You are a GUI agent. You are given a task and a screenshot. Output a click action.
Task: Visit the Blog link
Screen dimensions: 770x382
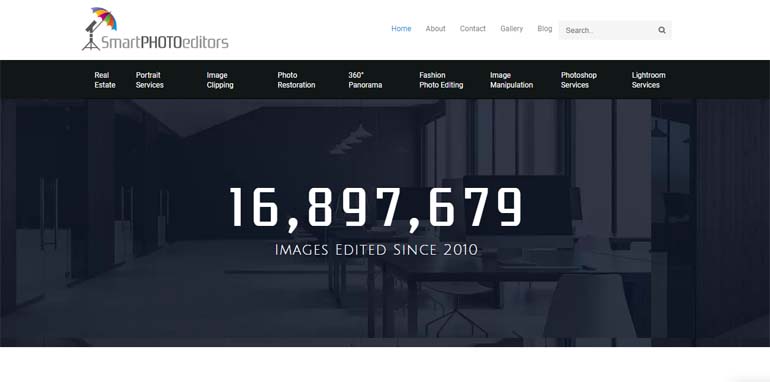point(545,28)
